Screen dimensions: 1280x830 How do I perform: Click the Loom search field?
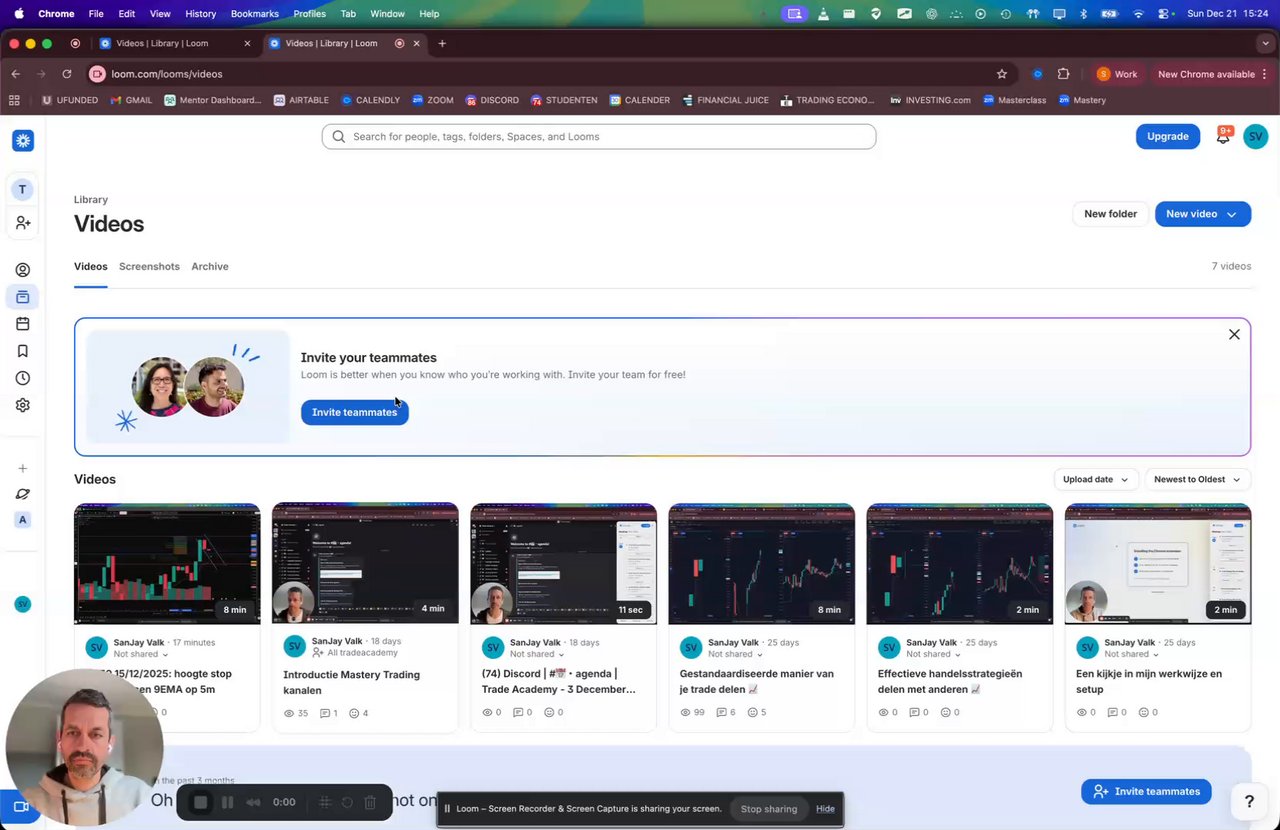tap(599, 137)
